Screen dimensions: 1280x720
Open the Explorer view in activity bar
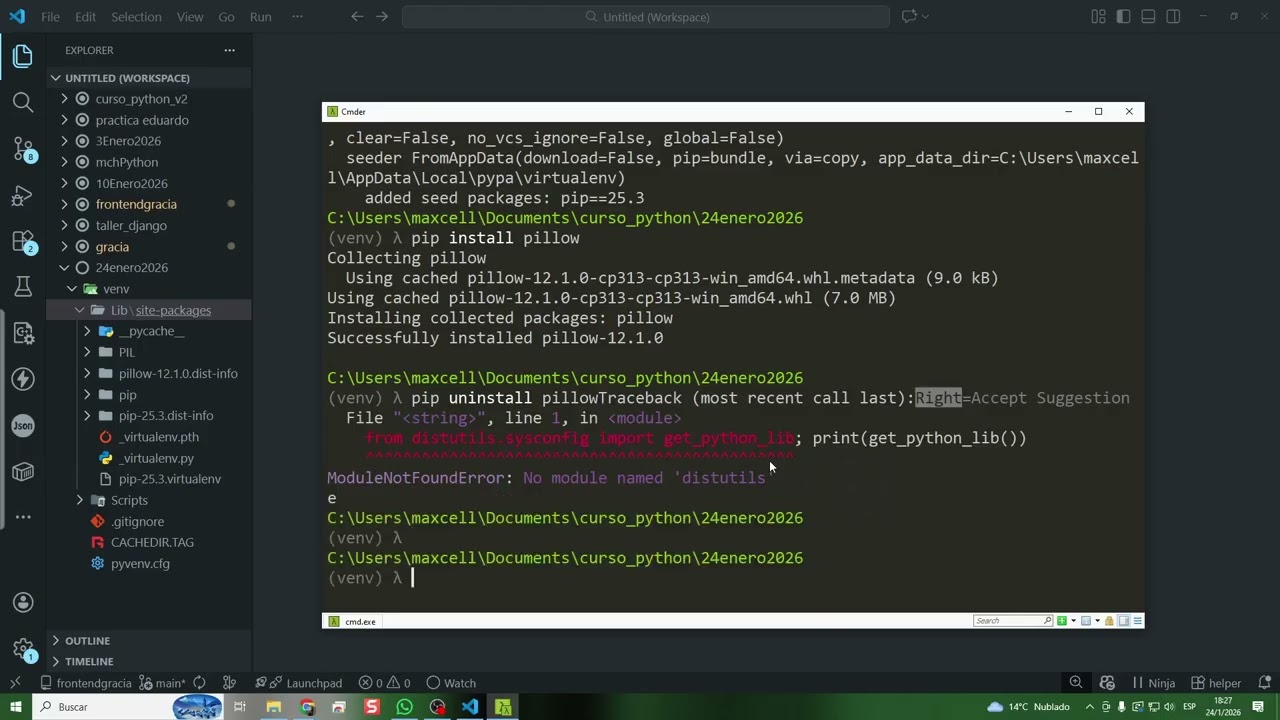pos(22,56)
